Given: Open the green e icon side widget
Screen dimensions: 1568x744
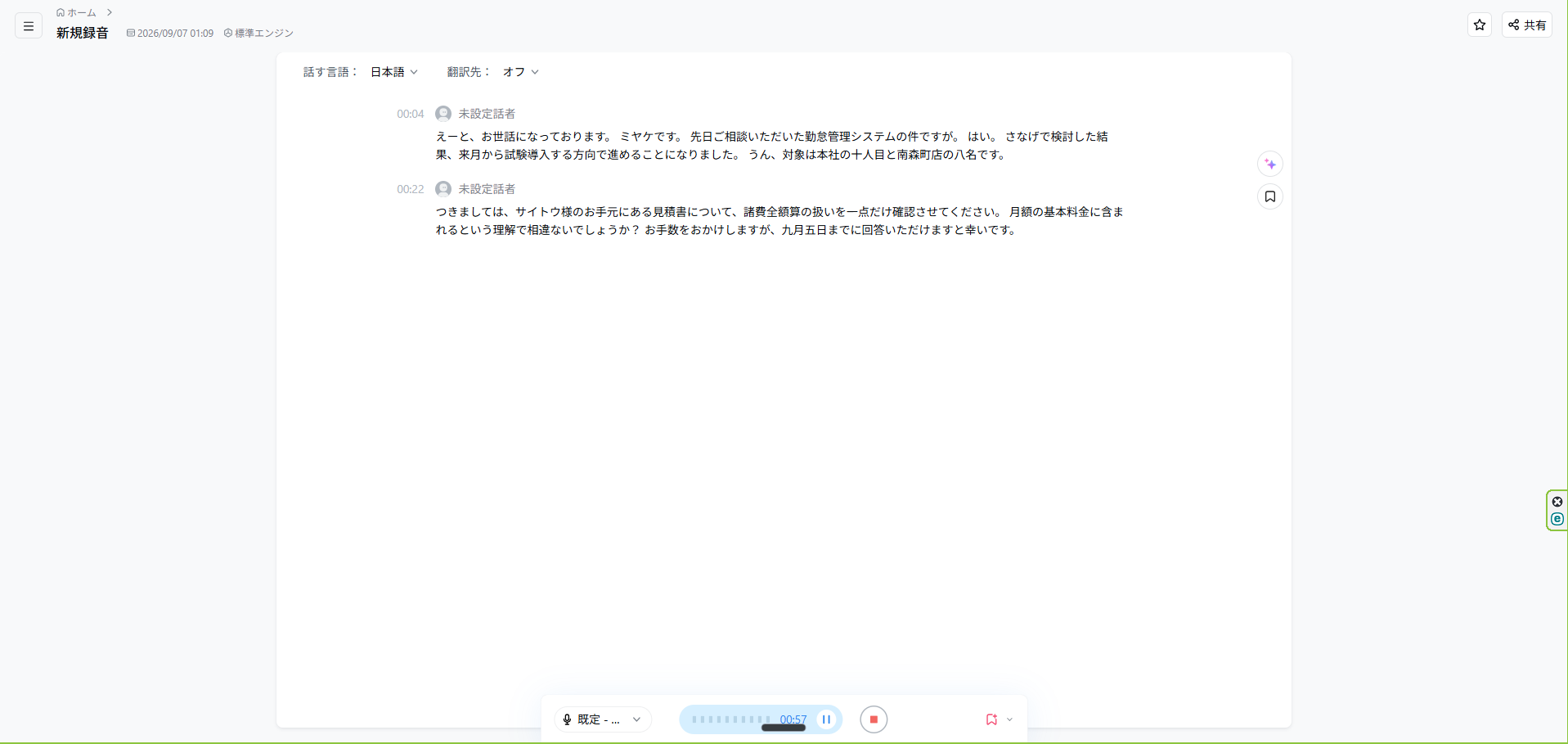Looking at the screenshot, I should pyautogui.click(x=1557, y=519).
